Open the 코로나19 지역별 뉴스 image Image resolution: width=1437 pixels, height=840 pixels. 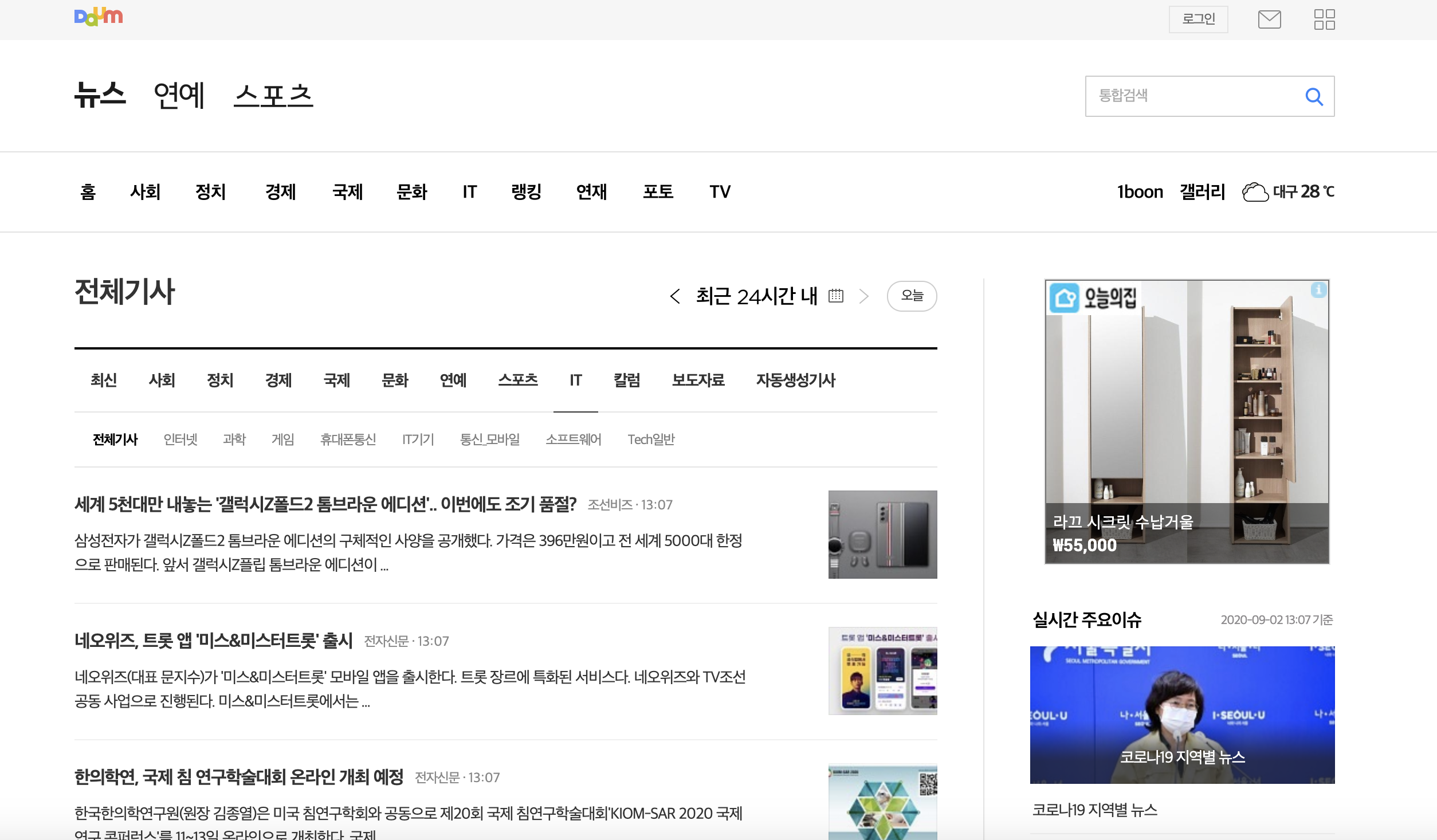1182,715
